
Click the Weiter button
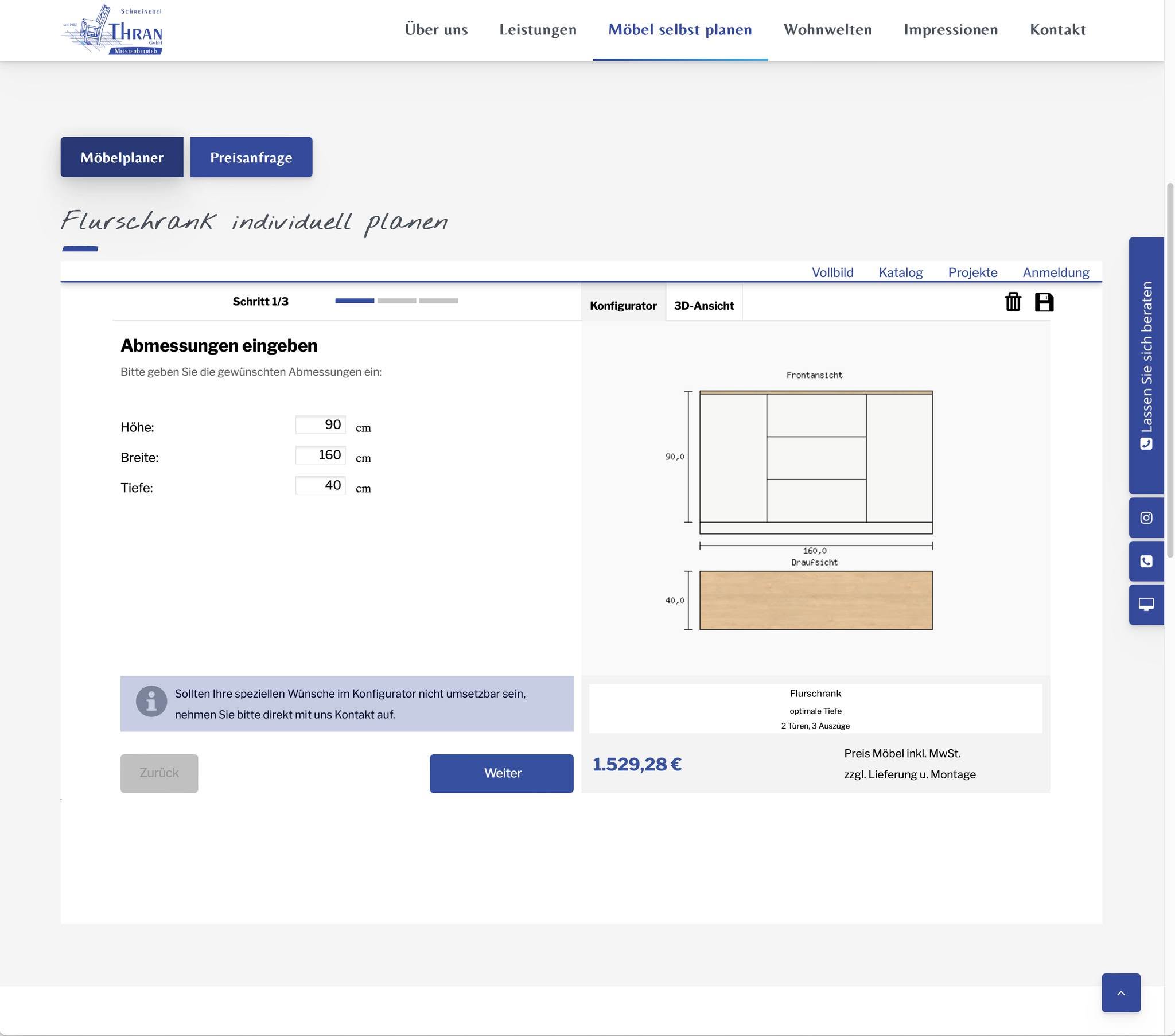click(501, 773)
